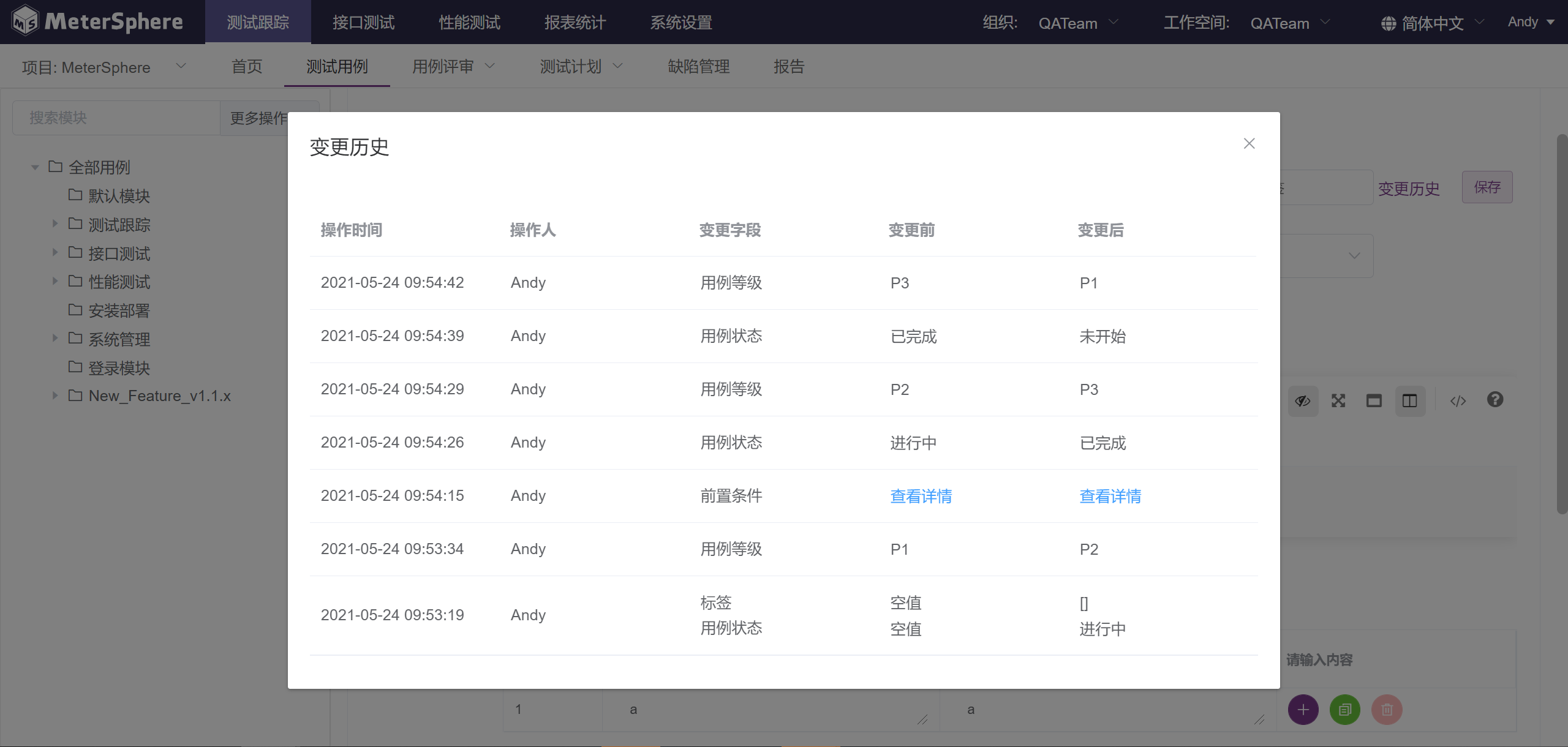Open the editor help question icon
This screenshot has width=1568, height=747.
1495,400
